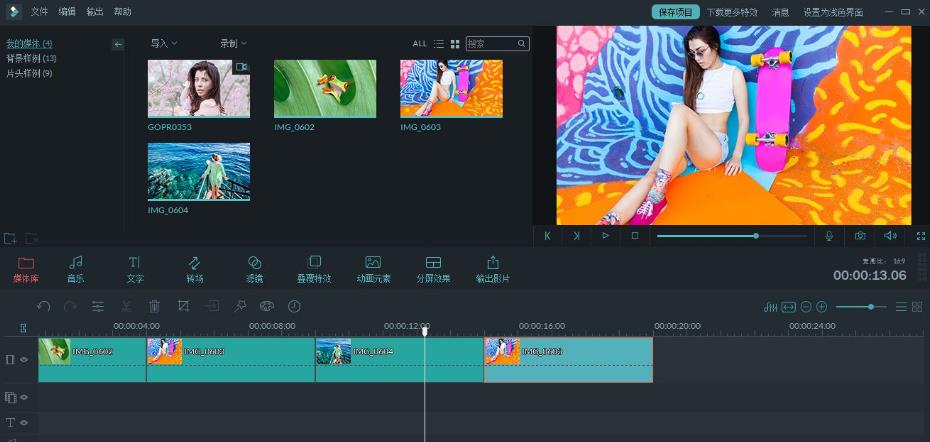Toggle visibility eye on the text track

pos(24,423)
